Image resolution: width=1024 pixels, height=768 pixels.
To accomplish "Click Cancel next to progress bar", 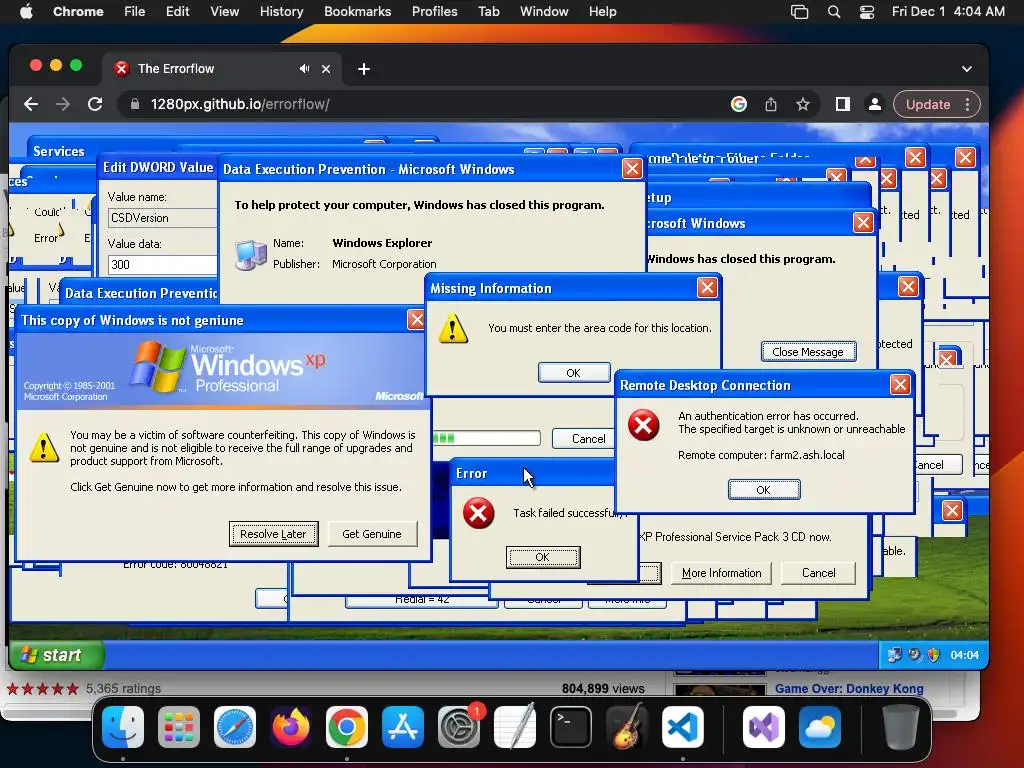I will click(x=585, y=439).
